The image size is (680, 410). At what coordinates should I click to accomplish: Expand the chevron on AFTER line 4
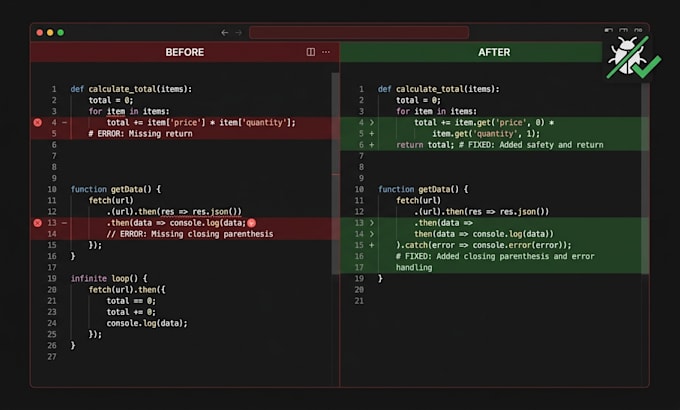[372, 123]
